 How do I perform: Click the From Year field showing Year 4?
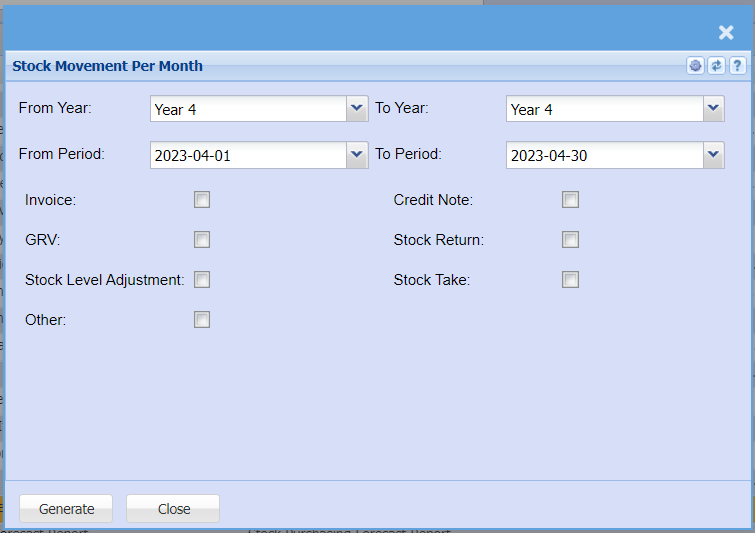(248, 110)
